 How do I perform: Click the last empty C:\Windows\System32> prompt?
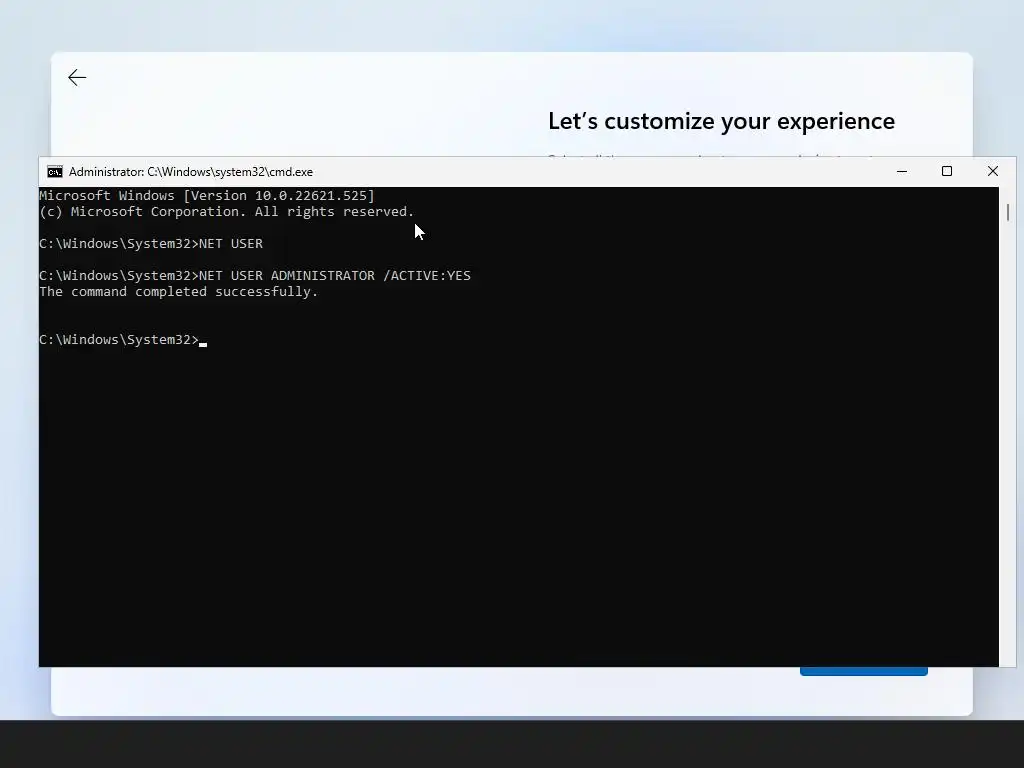coord(123,340)
